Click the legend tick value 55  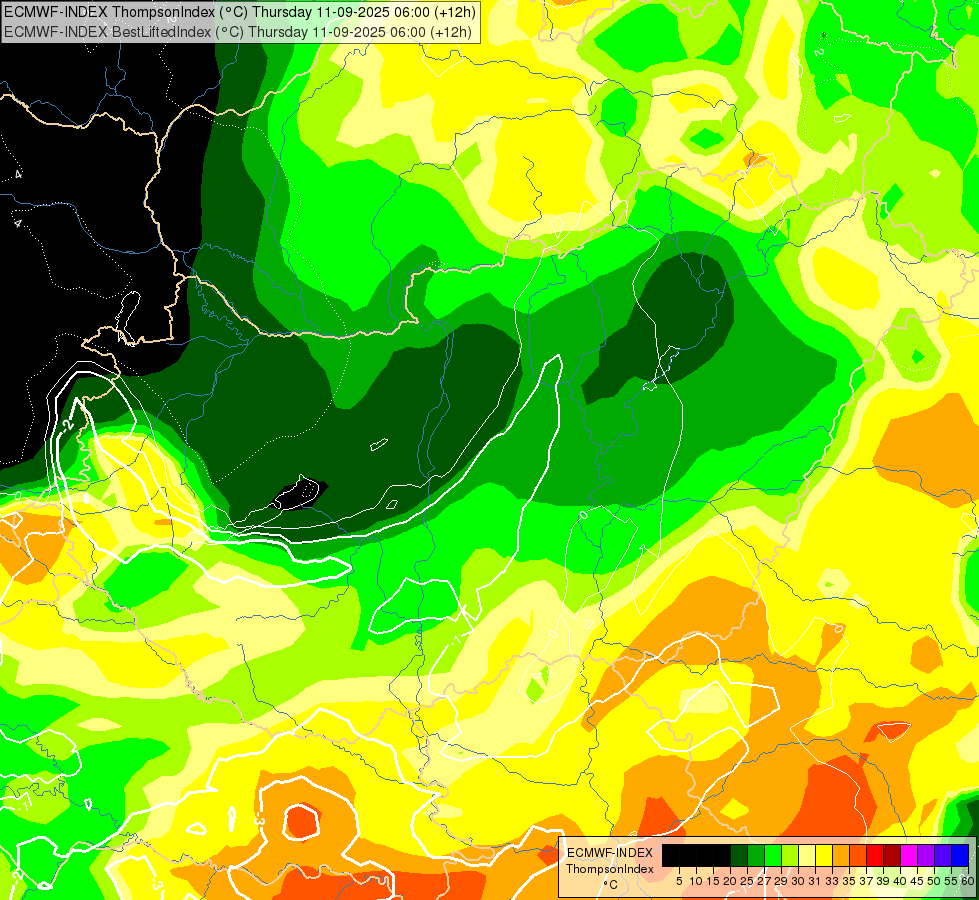click(951, 881)
